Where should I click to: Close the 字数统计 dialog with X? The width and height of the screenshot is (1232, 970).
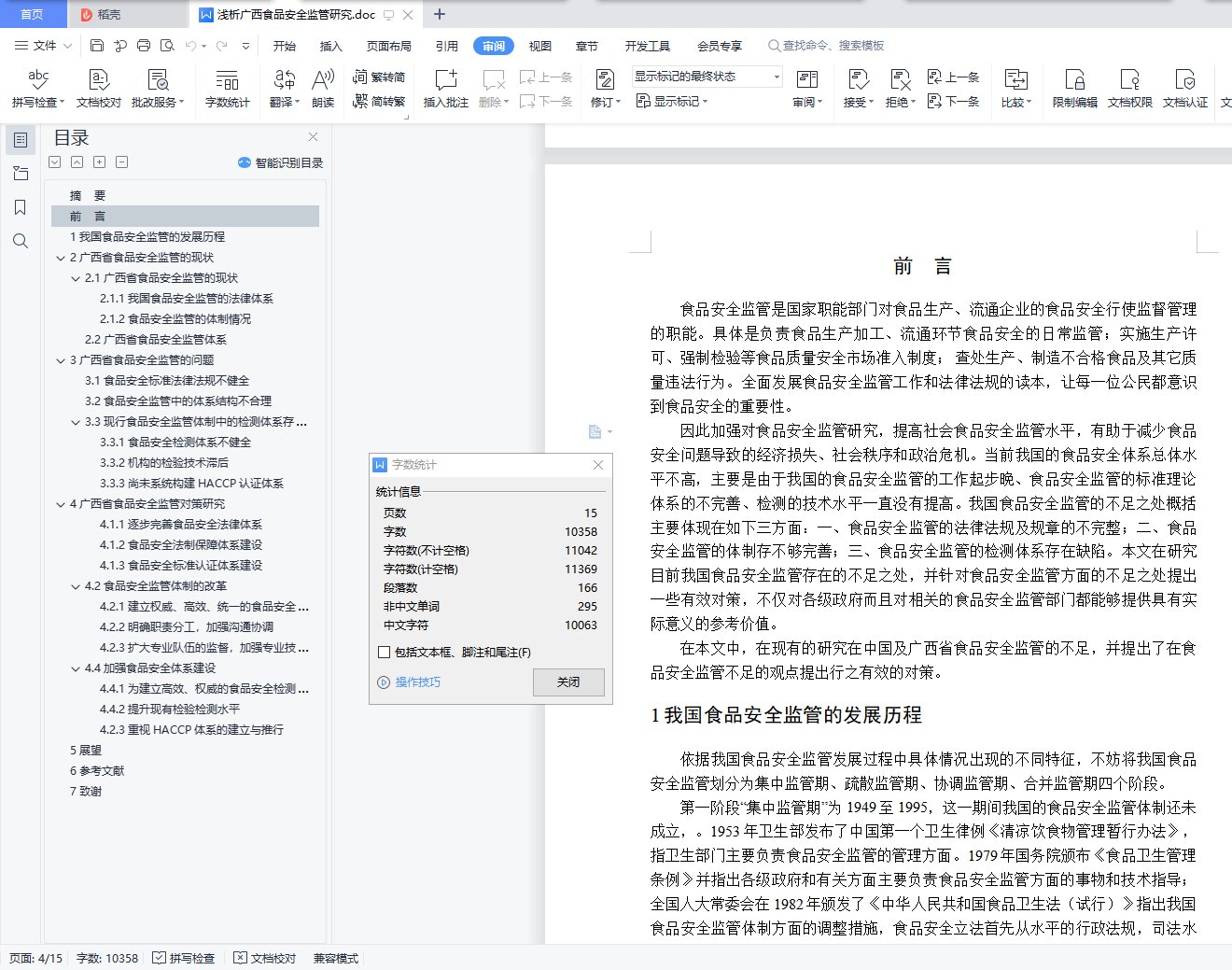(x=598, y=465)
